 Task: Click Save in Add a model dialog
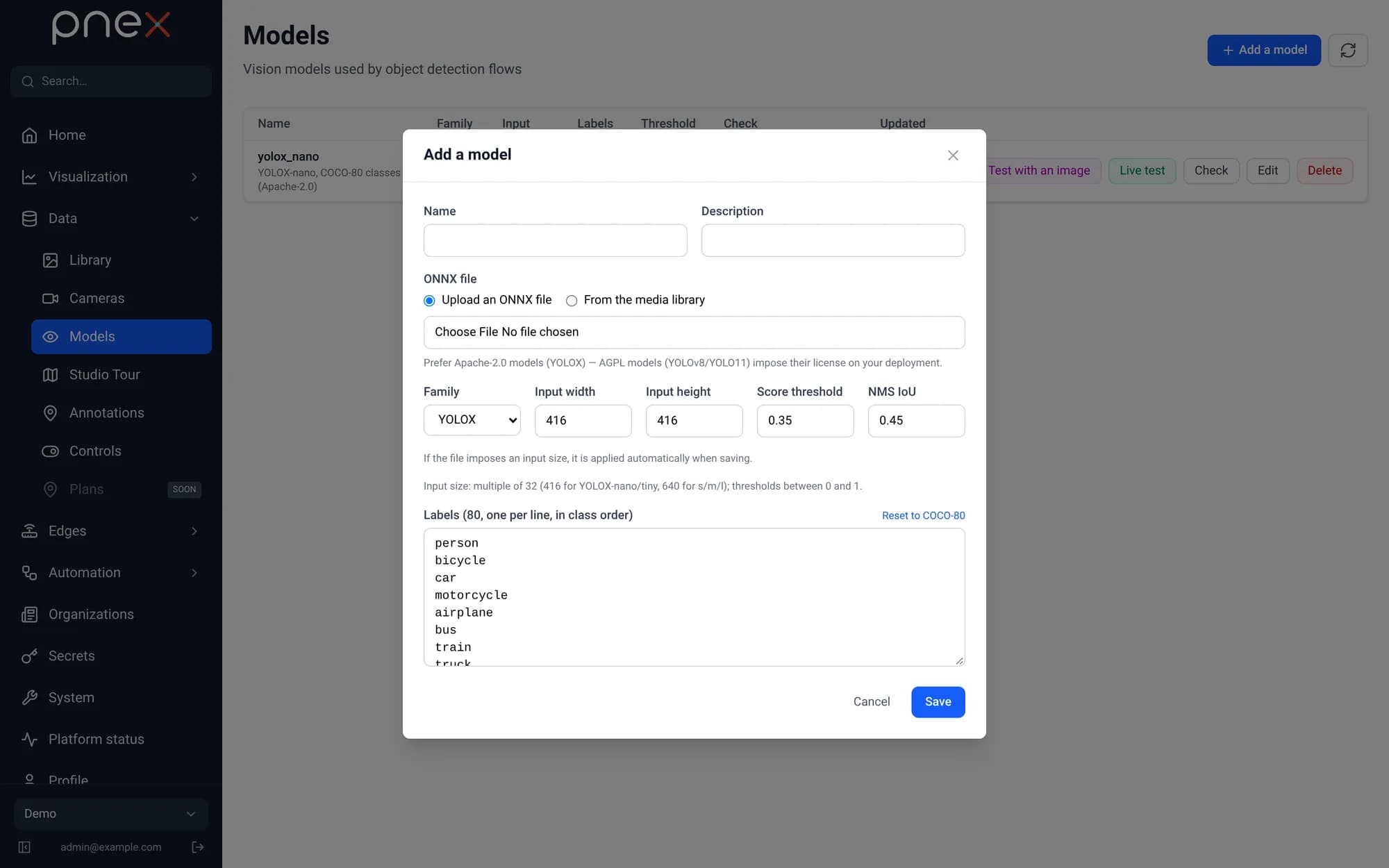tap(938, 702)
